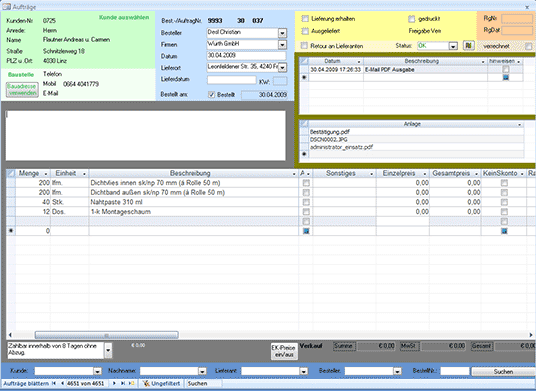Toggle Retour an Lieferanten checkbox
The image size is (536, 391).
coord(304,45)
